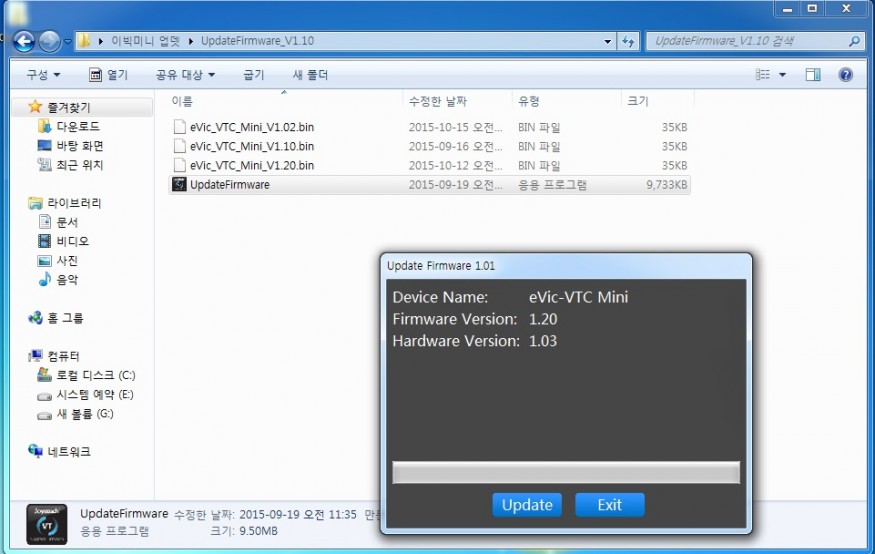Open 최근 위치 in the navigation pane
Viewport: 875px width, 554px height.
coord(80,165)
